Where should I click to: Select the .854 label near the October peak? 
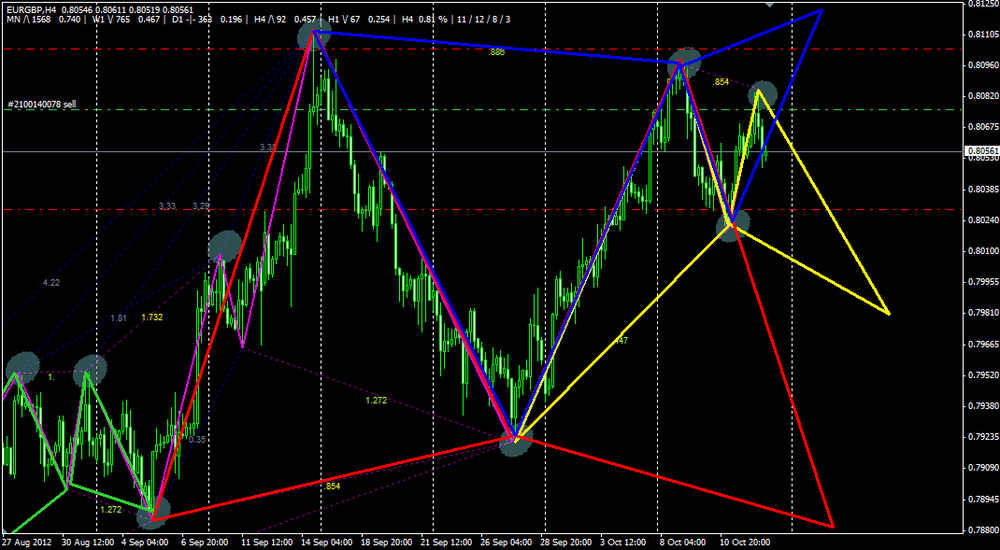point(721,82)
